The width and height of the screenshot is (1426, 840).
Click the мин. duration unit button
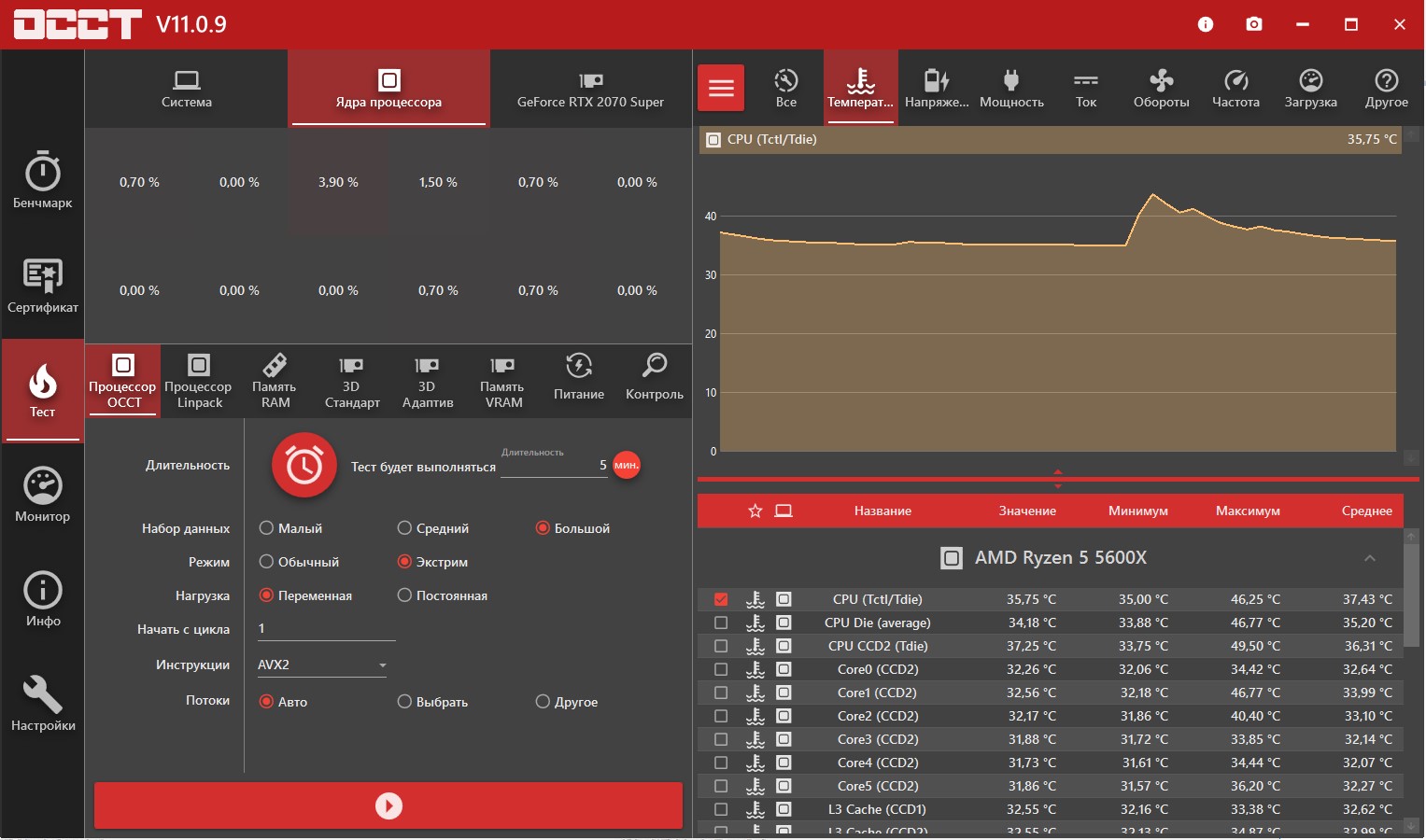tap(627, 465)
